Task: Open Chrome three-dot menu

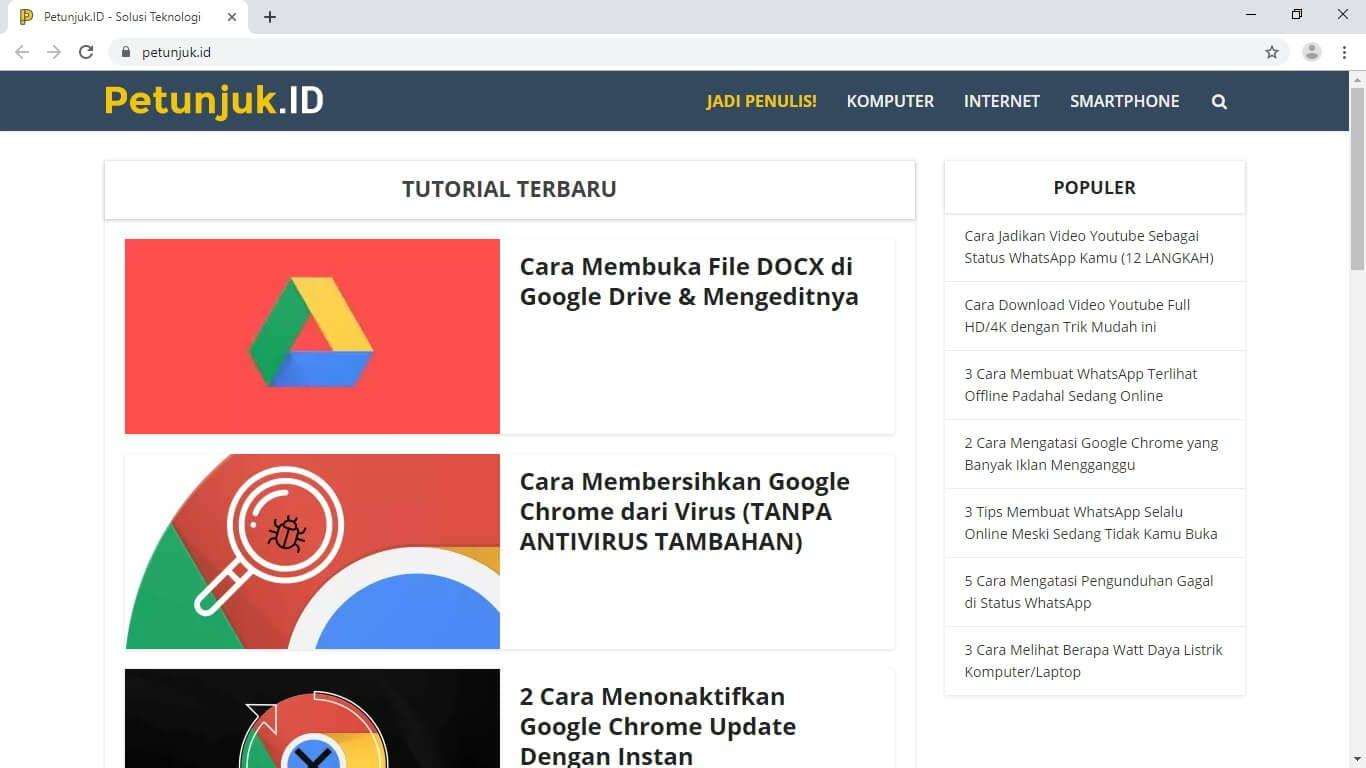Action: 1344,52
